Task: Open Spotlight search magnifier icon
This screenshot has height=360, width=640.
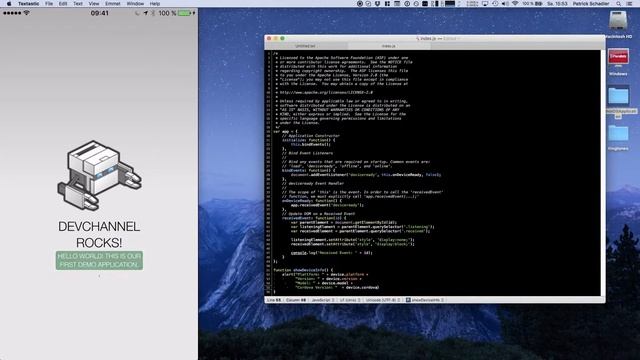Action: click(x=619, y=4)
